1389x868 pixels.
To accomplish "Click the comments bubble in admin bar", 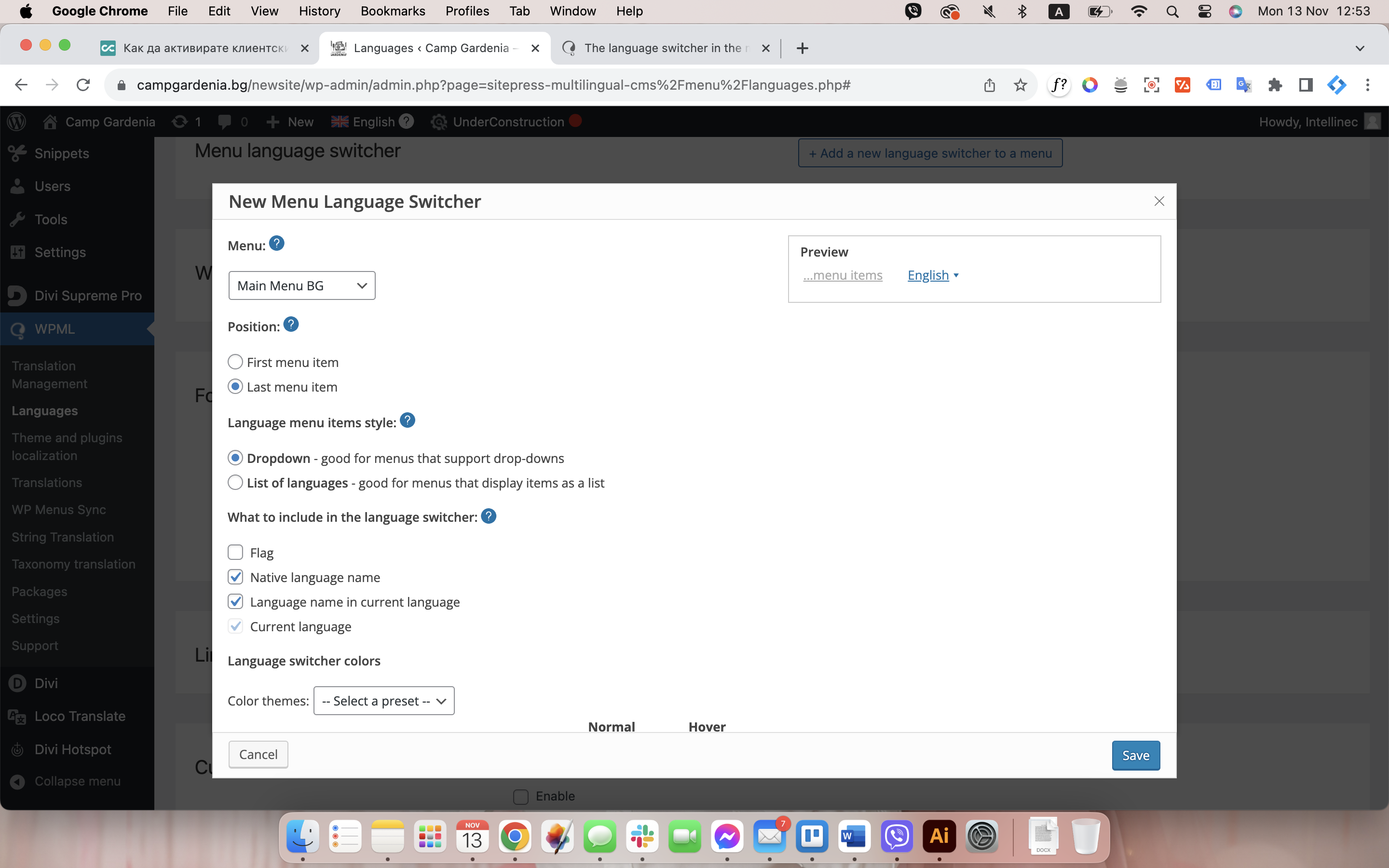I will [225, 122].
